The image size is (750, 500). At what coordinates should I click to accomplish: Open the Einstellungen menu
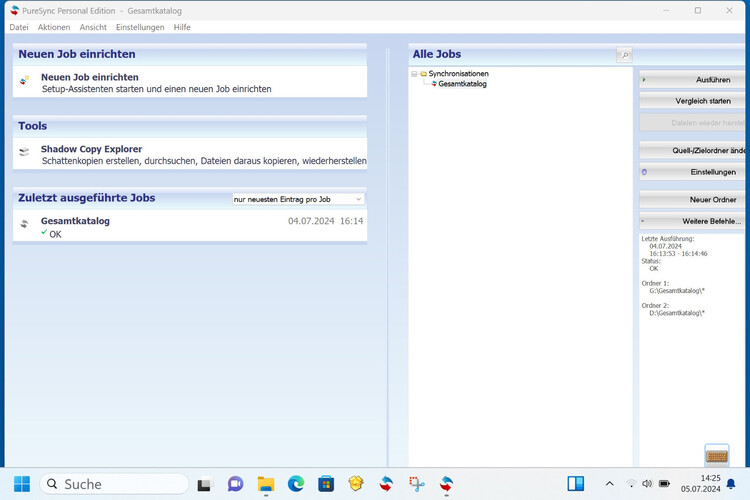140,27
